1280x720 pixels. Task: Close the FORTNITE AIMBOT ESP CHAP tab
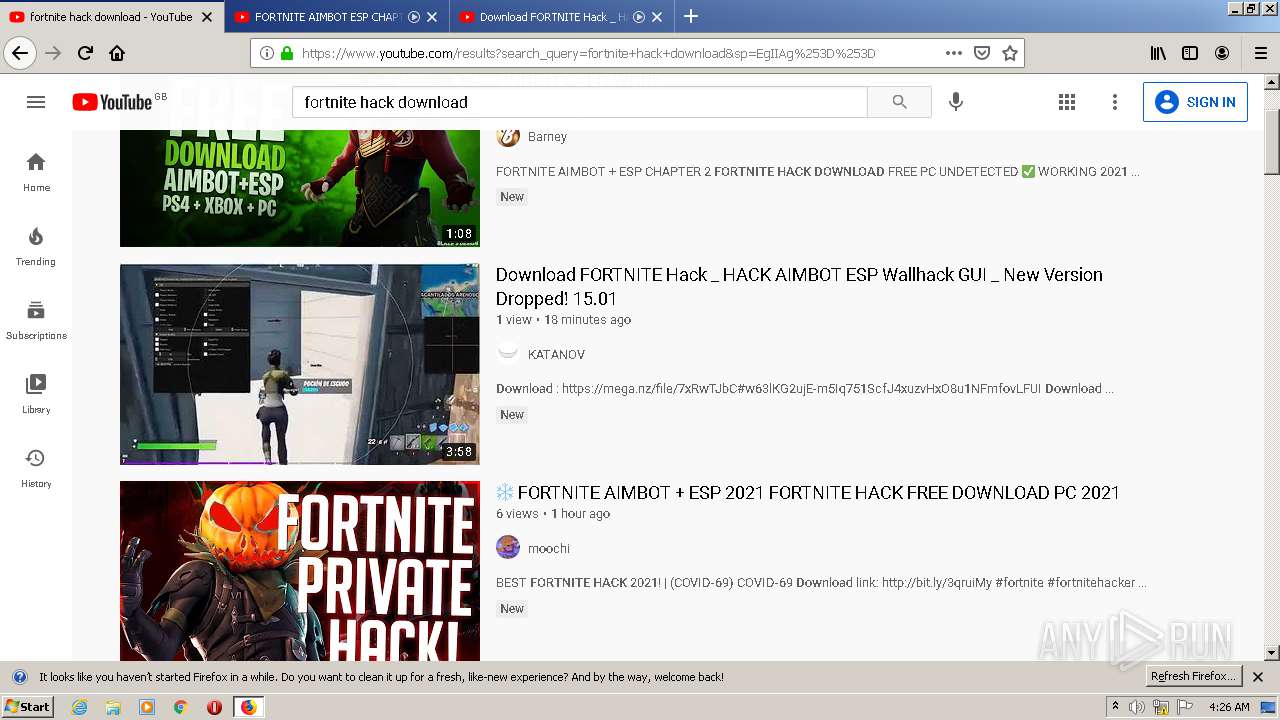(432, 17)
